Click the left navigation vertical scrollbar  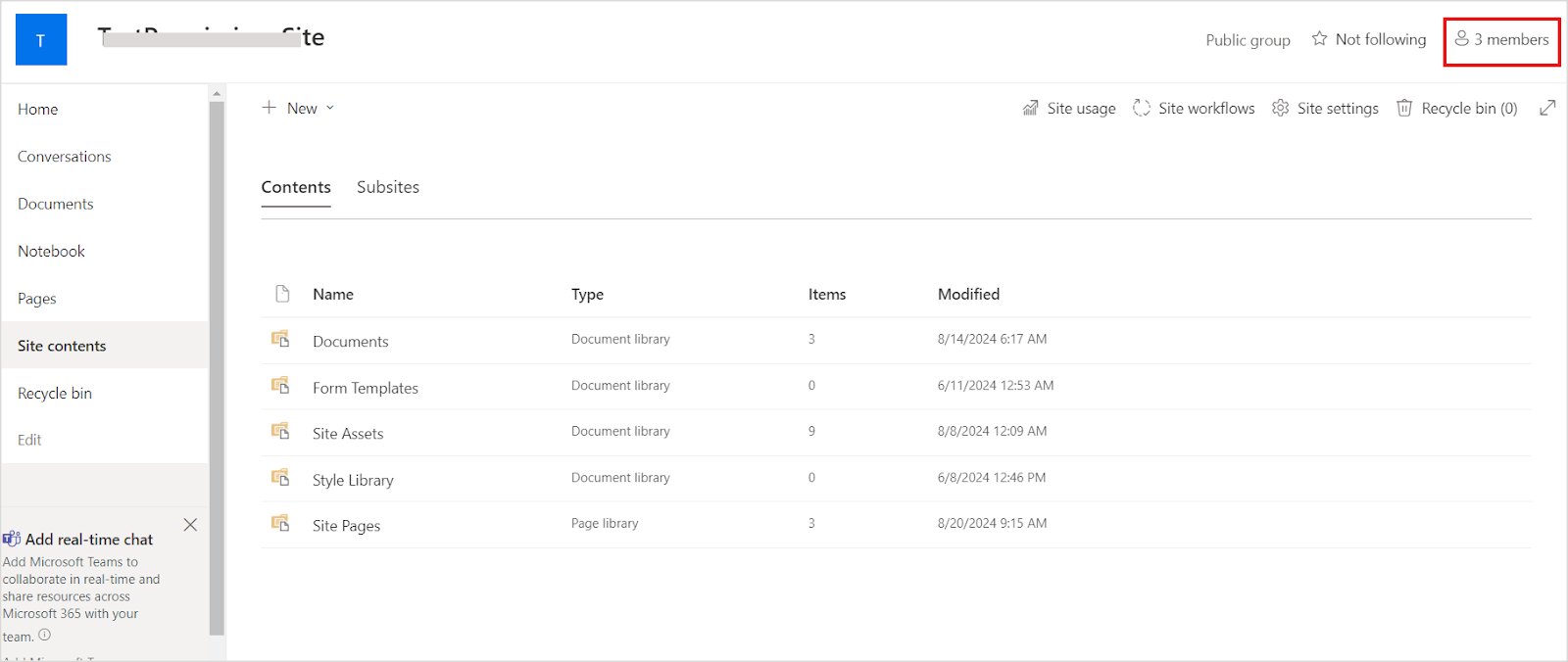pyautogui.click(x=217, y=362)
